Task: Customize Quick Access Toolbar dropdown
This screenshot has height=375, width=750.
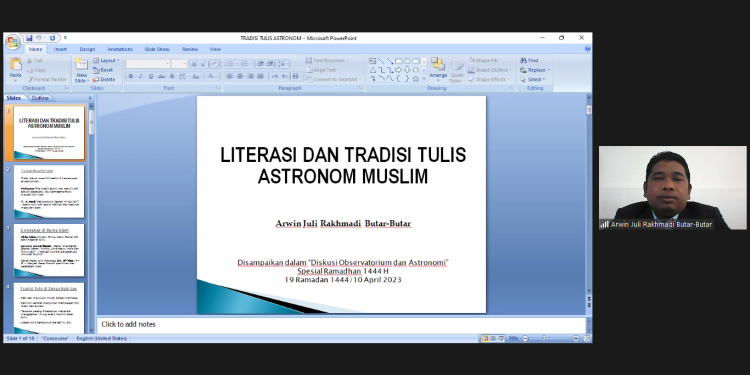Action: click(65, 38)
